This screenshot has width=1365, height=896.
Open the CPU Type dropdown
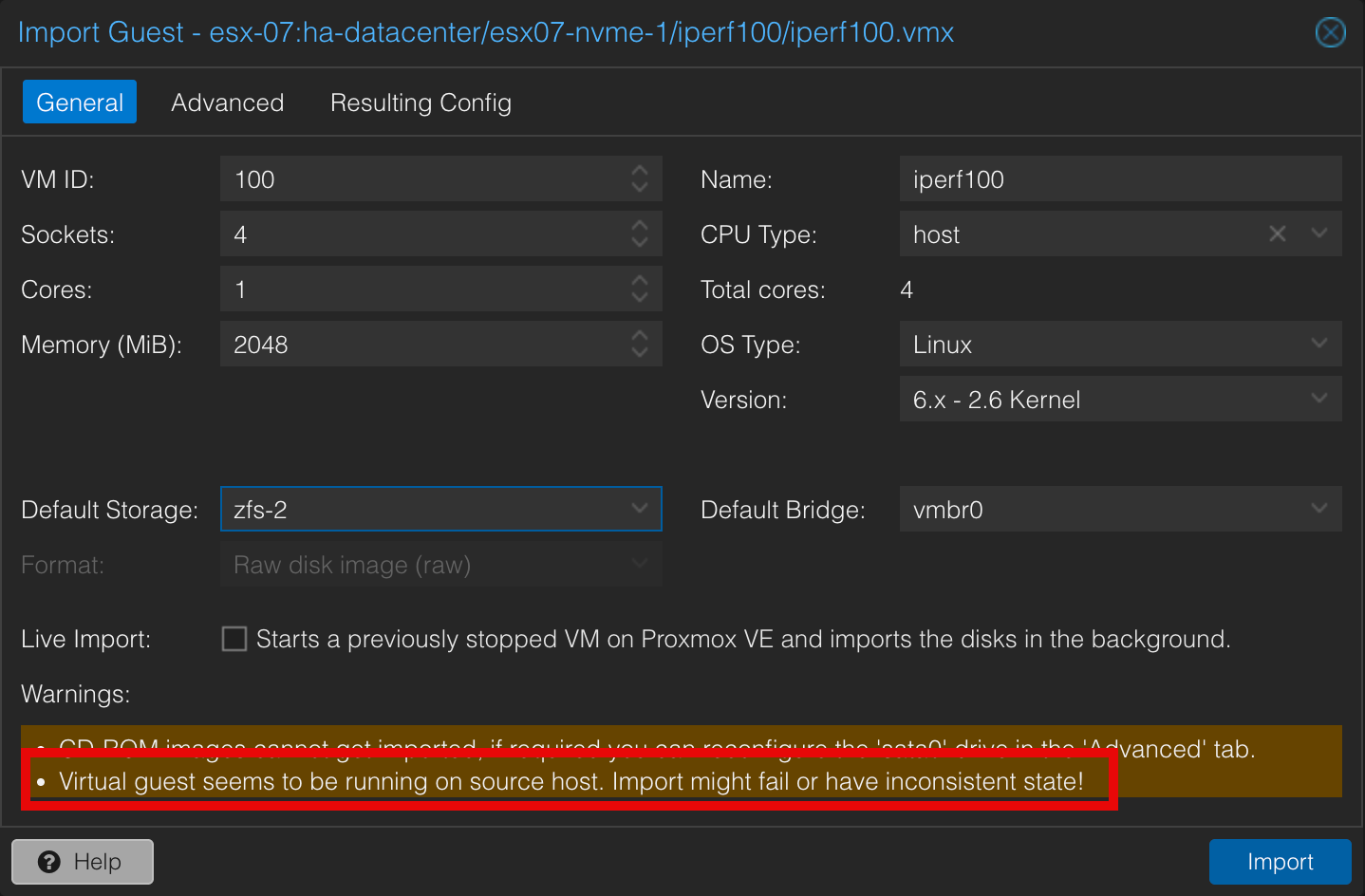[x=1319, y=233]
